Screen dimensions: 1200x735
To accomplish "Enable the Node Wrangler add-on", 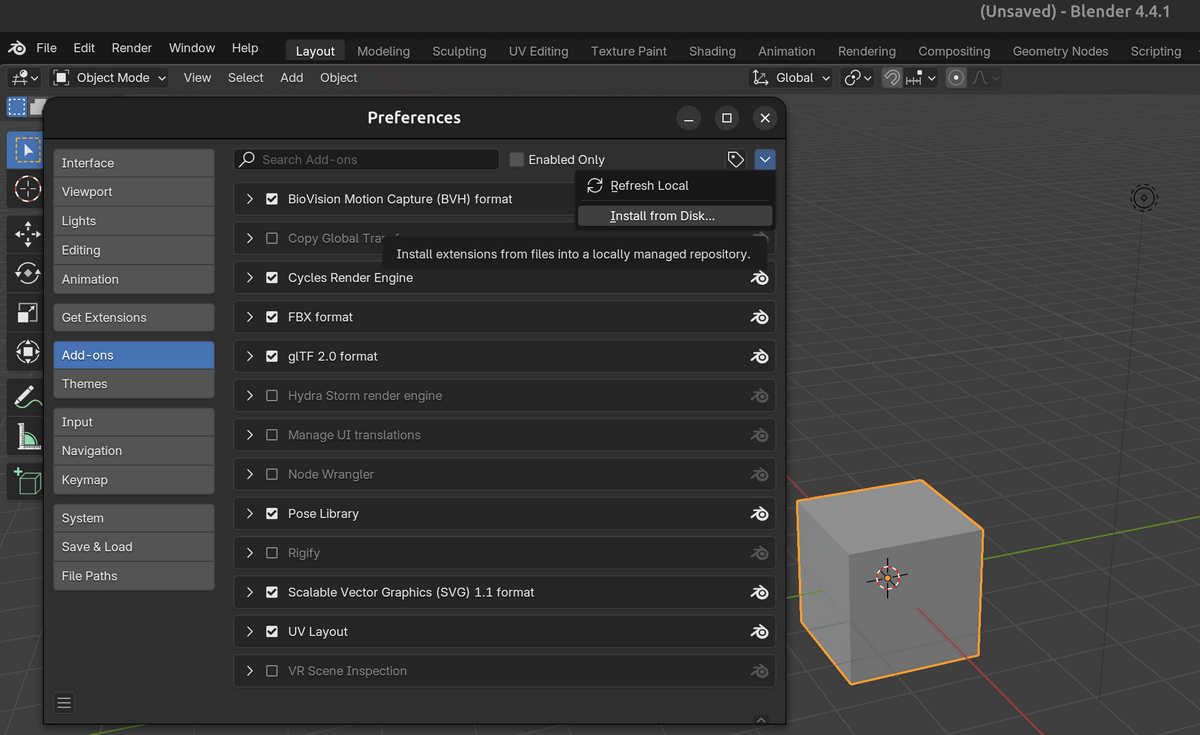I will click(x=272, y=475).
